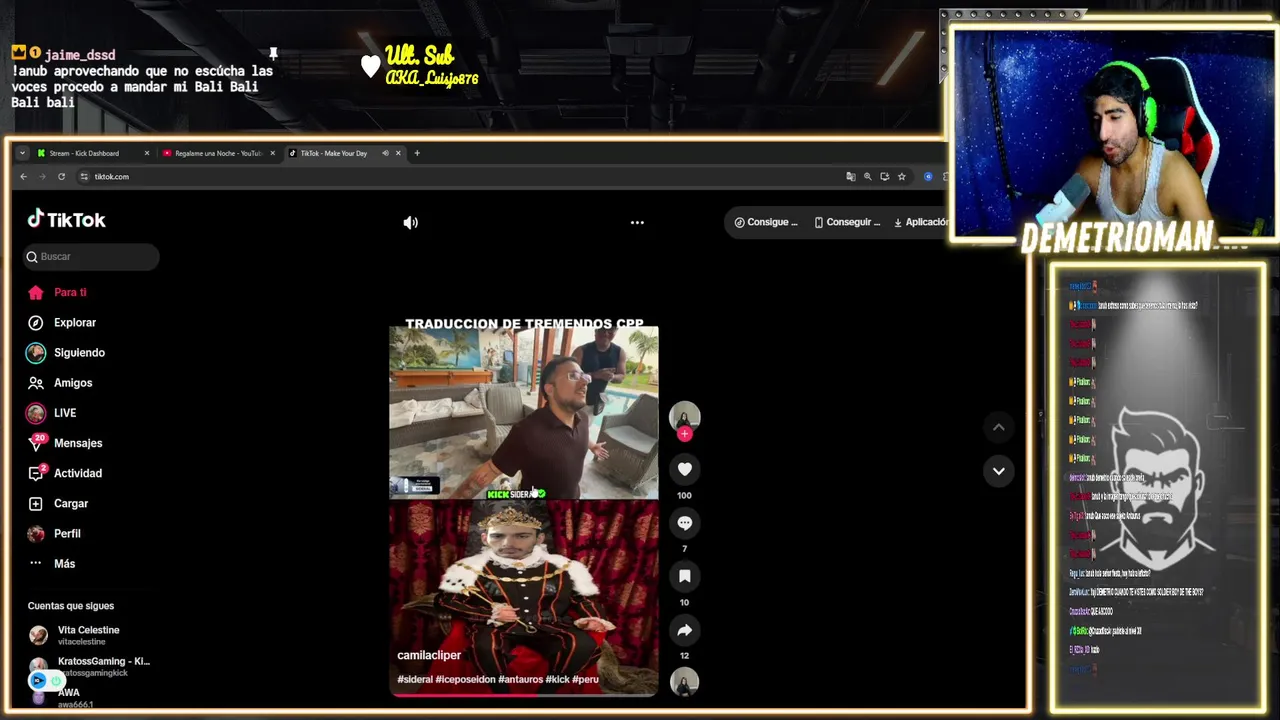Open the three-dot more options menu
Screen dimensions: 1280x720
(637, 222)
